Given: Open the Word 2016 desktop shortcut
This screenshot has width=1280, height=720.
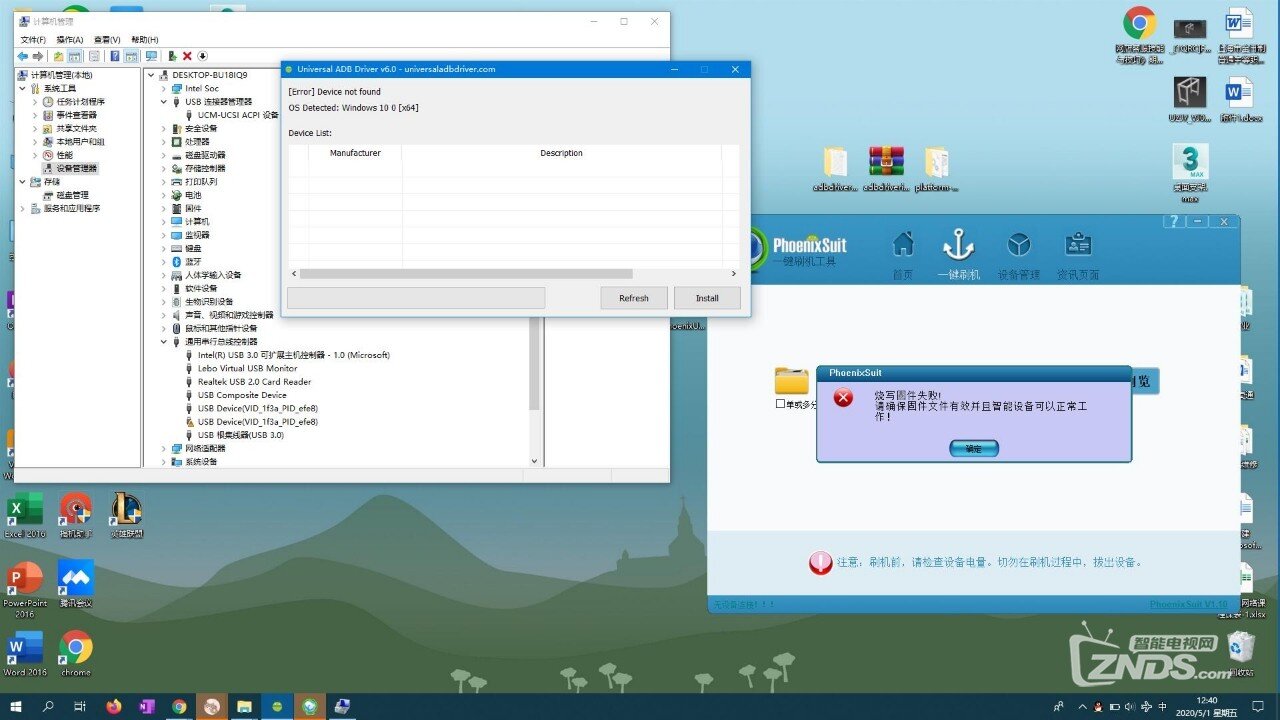Looking at the screenshot, I should (x=25, y=653).
